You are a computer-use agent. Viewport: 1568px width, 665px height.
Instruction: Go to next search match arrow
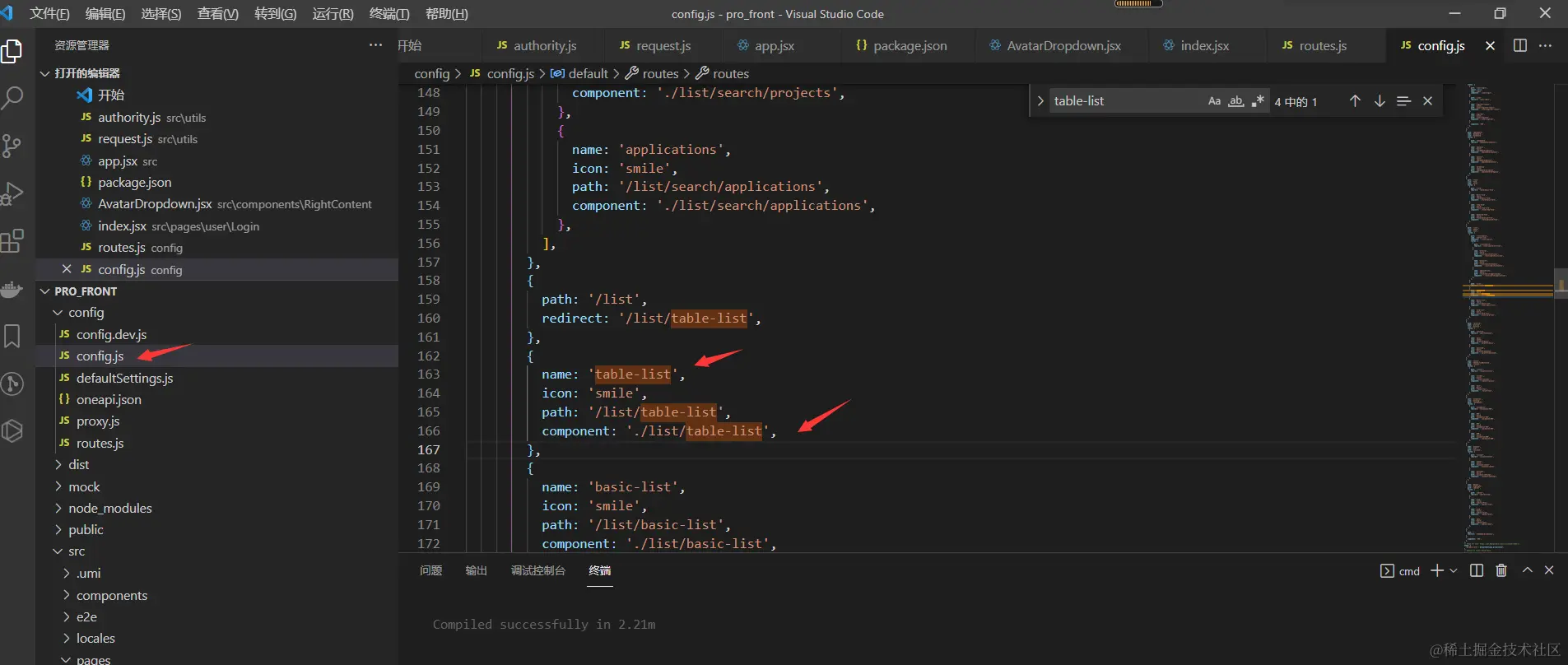tap(1380, 101)
